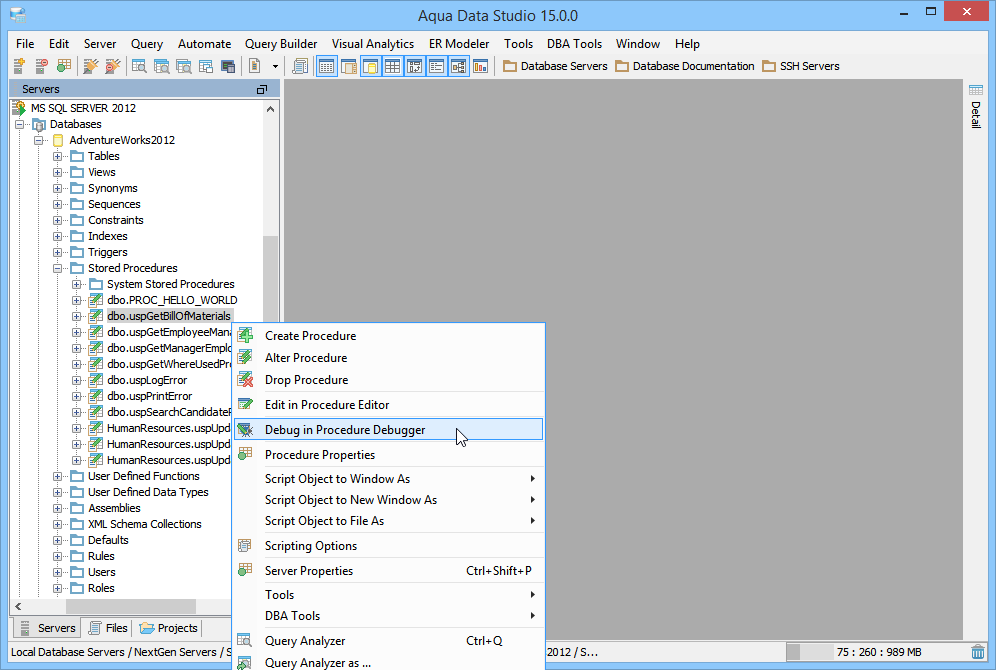Toggle the unhighlighted window-with-sidebar toolbar button
Screen dimensions: 996x670
pyautogui.click(x=349, y=65)
